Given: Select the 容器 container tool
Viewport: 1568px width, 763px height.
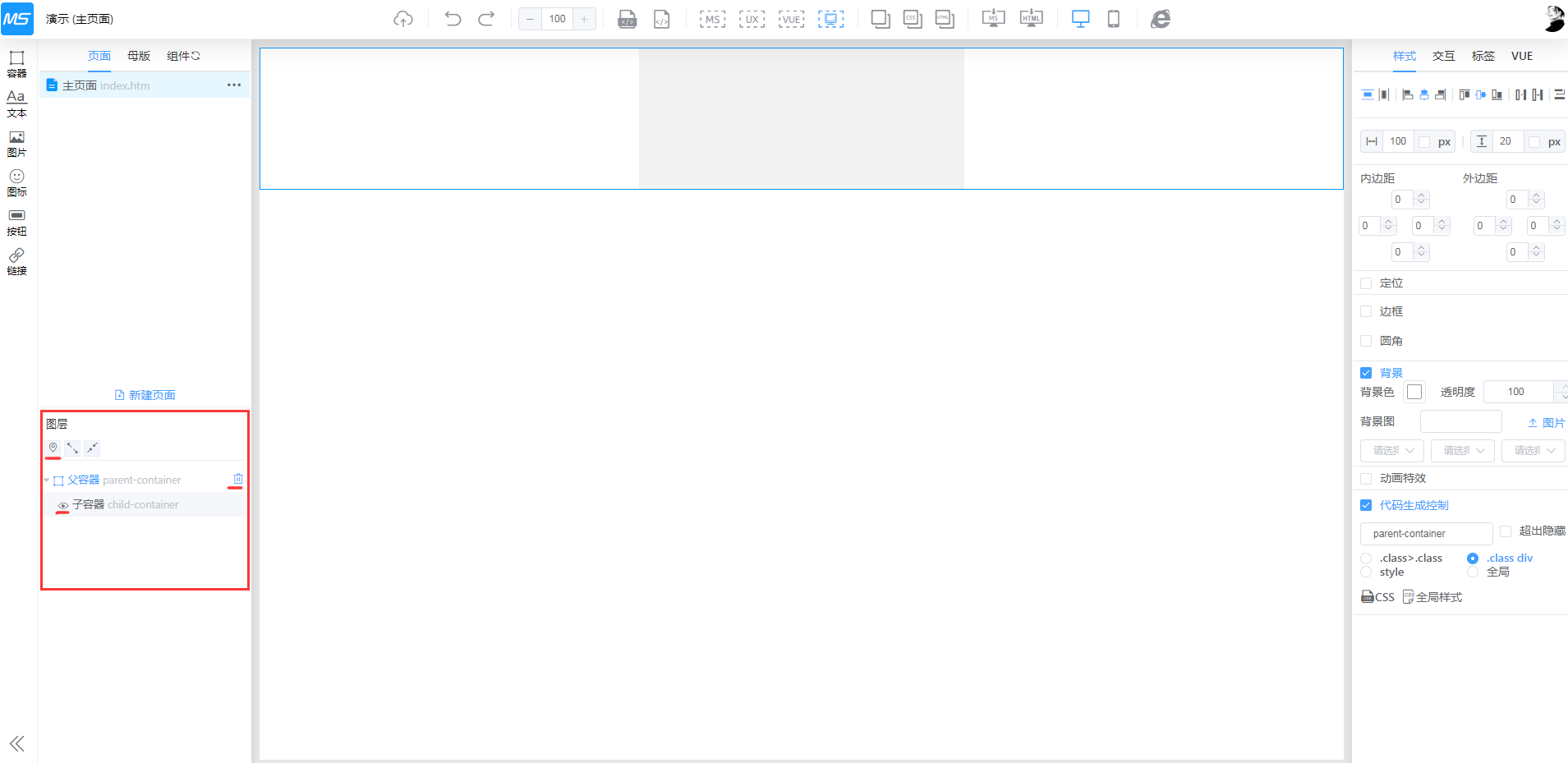Looking at the screenshot, I should click(16, 63).
